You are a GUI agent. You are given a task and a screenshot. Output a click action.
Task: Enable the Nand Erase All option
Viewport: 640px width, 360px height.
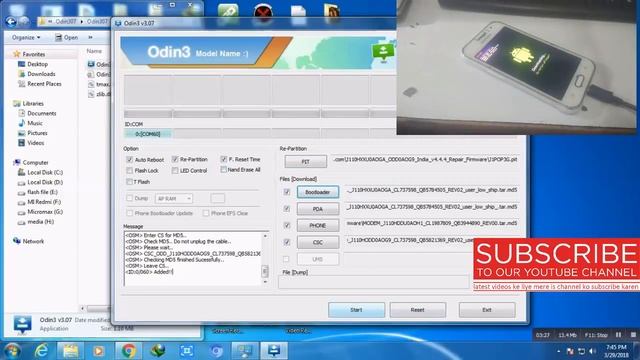(223, 169)
